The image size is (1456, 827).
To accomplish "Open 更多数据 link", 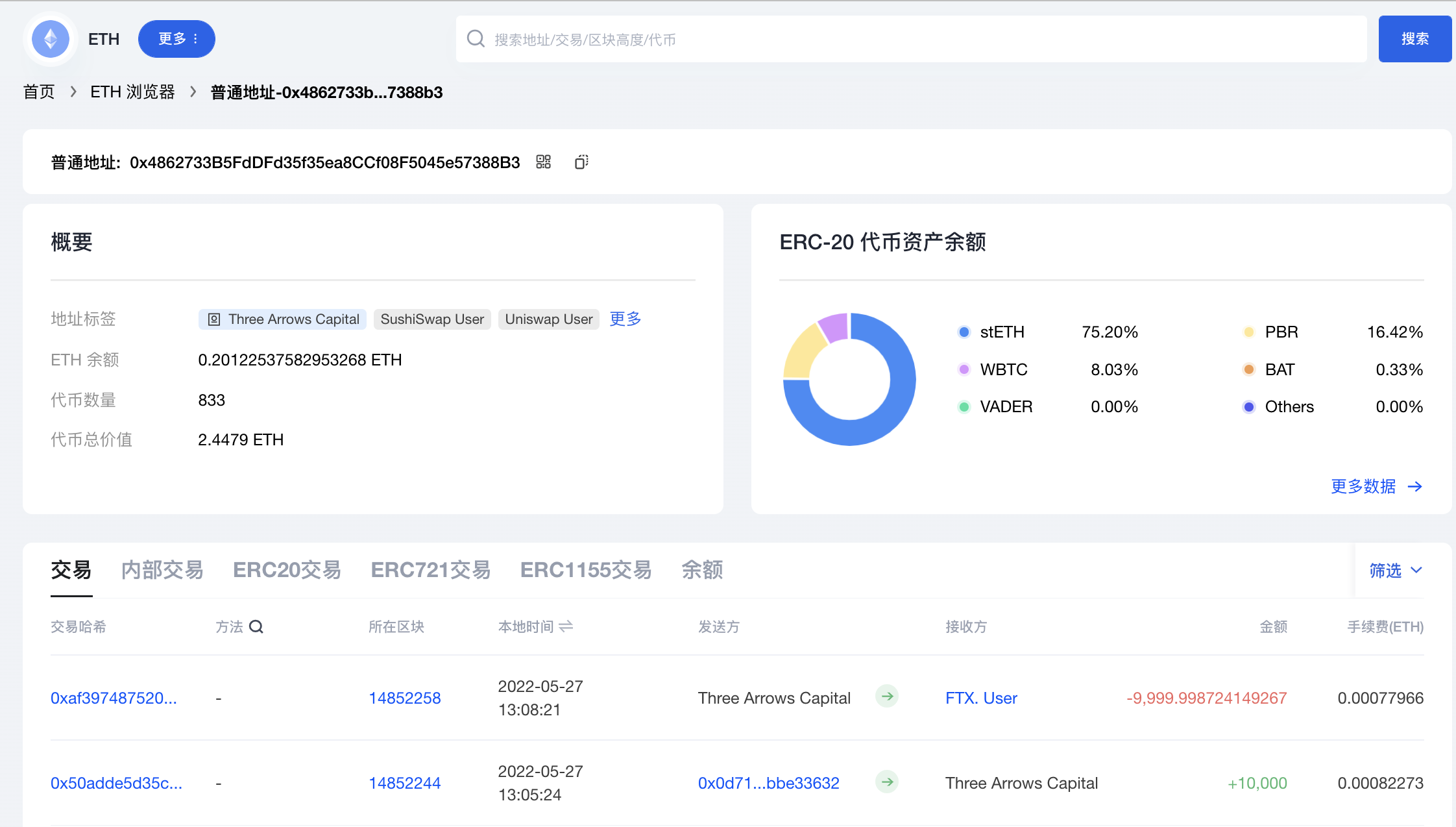I will pyautogui.click(x=1363, y=486).
